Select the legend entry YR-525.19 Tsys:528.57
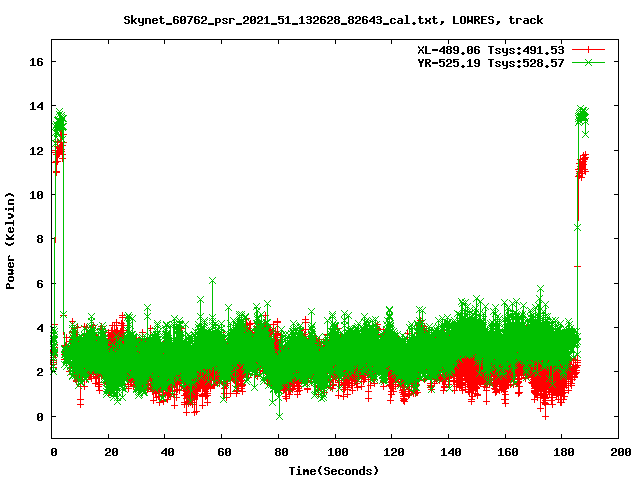Image resolution: width=640 pixels, height=480 pixels. pyautogui.click(x=491, y=63)
